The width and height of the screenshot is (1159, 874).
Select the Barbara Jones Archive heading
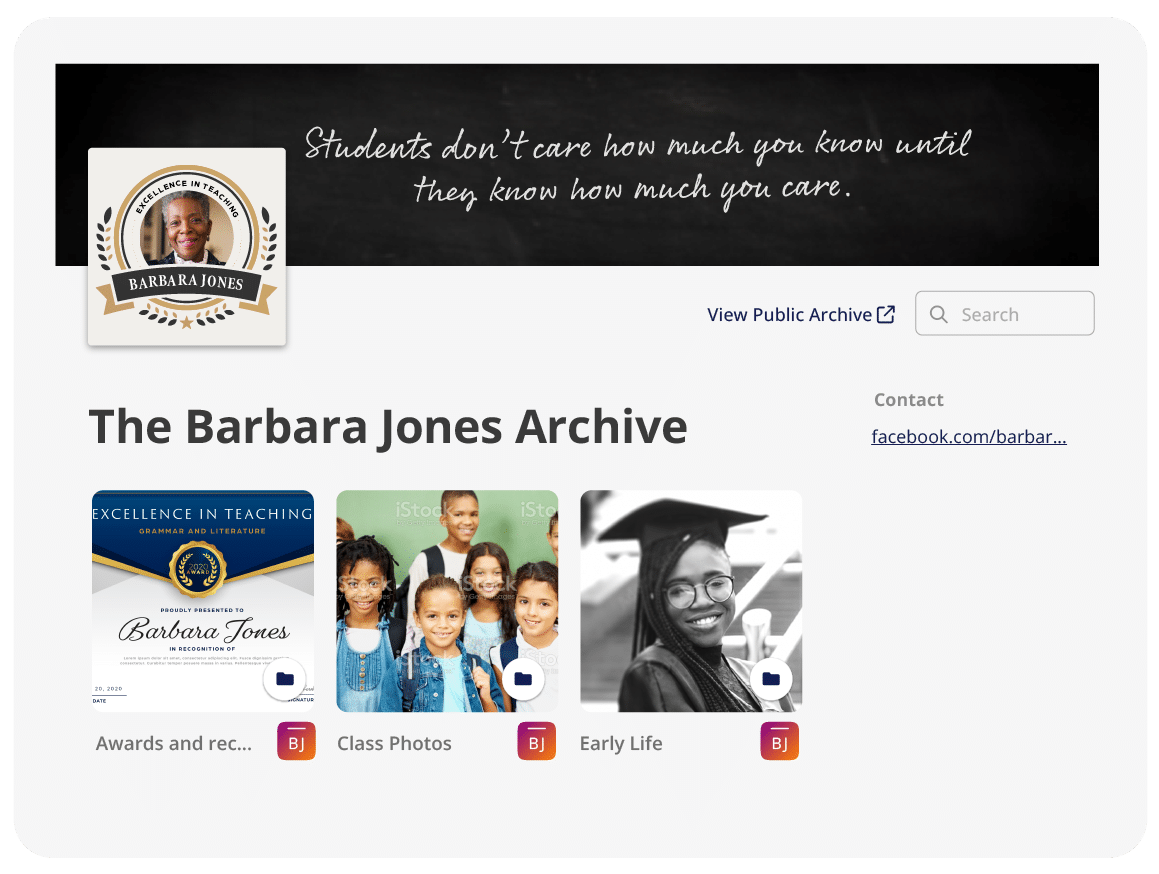388,426
